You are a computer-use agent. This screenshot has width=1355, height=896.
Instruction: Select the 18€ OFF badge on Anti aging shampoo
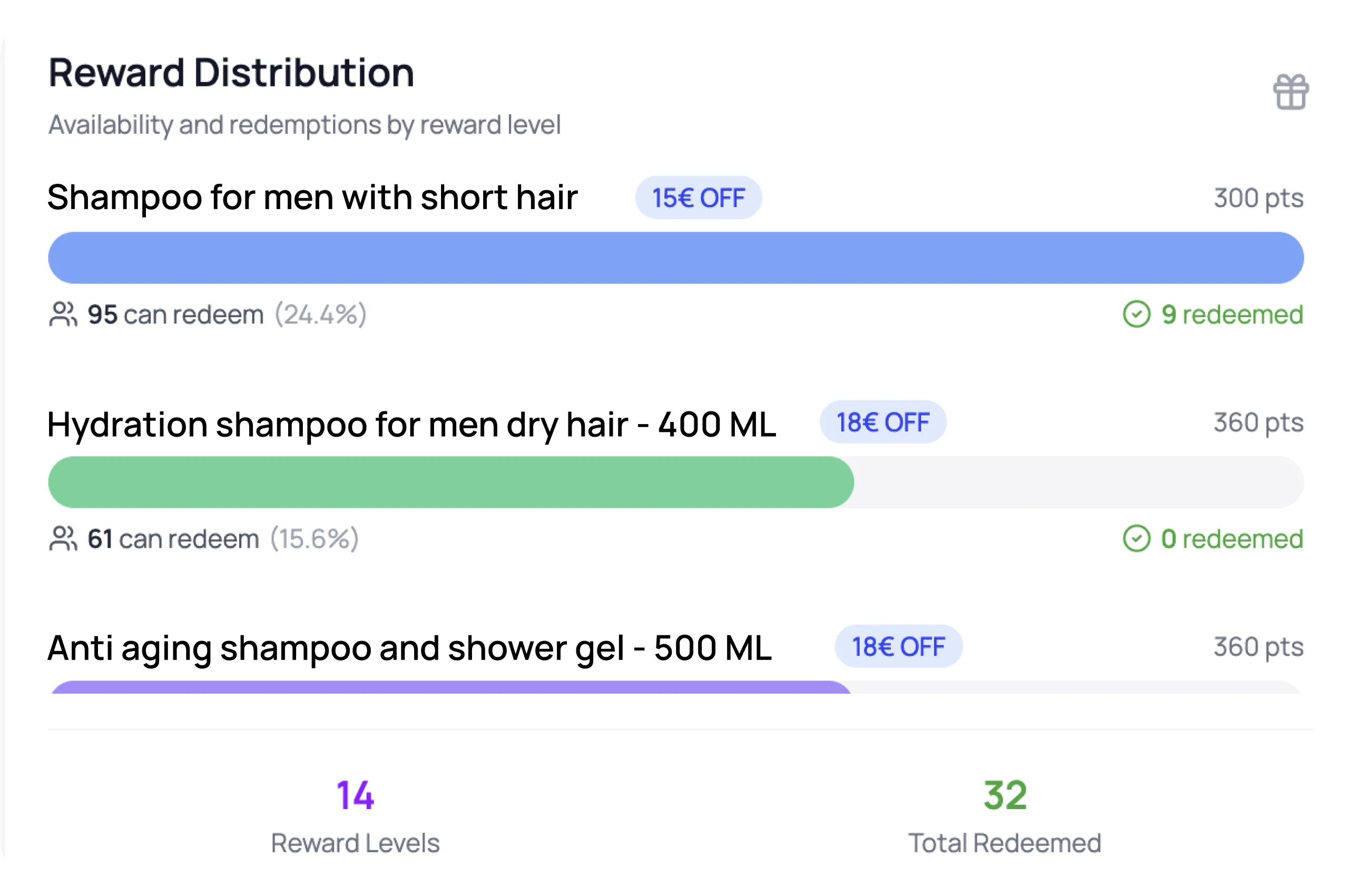pos(898,647)
